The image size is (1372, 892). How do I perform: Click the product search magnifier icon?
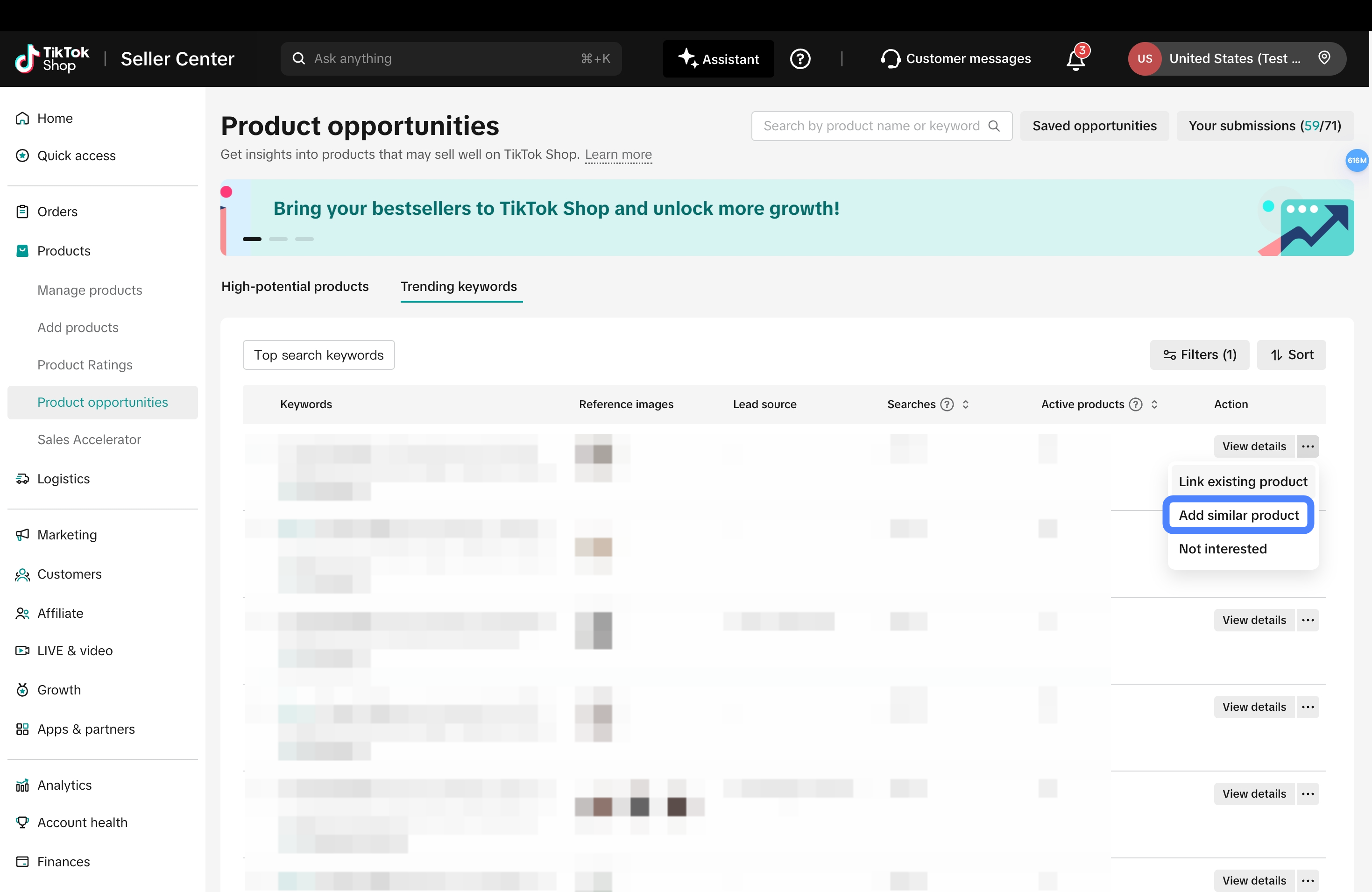[x=994, y=126]
